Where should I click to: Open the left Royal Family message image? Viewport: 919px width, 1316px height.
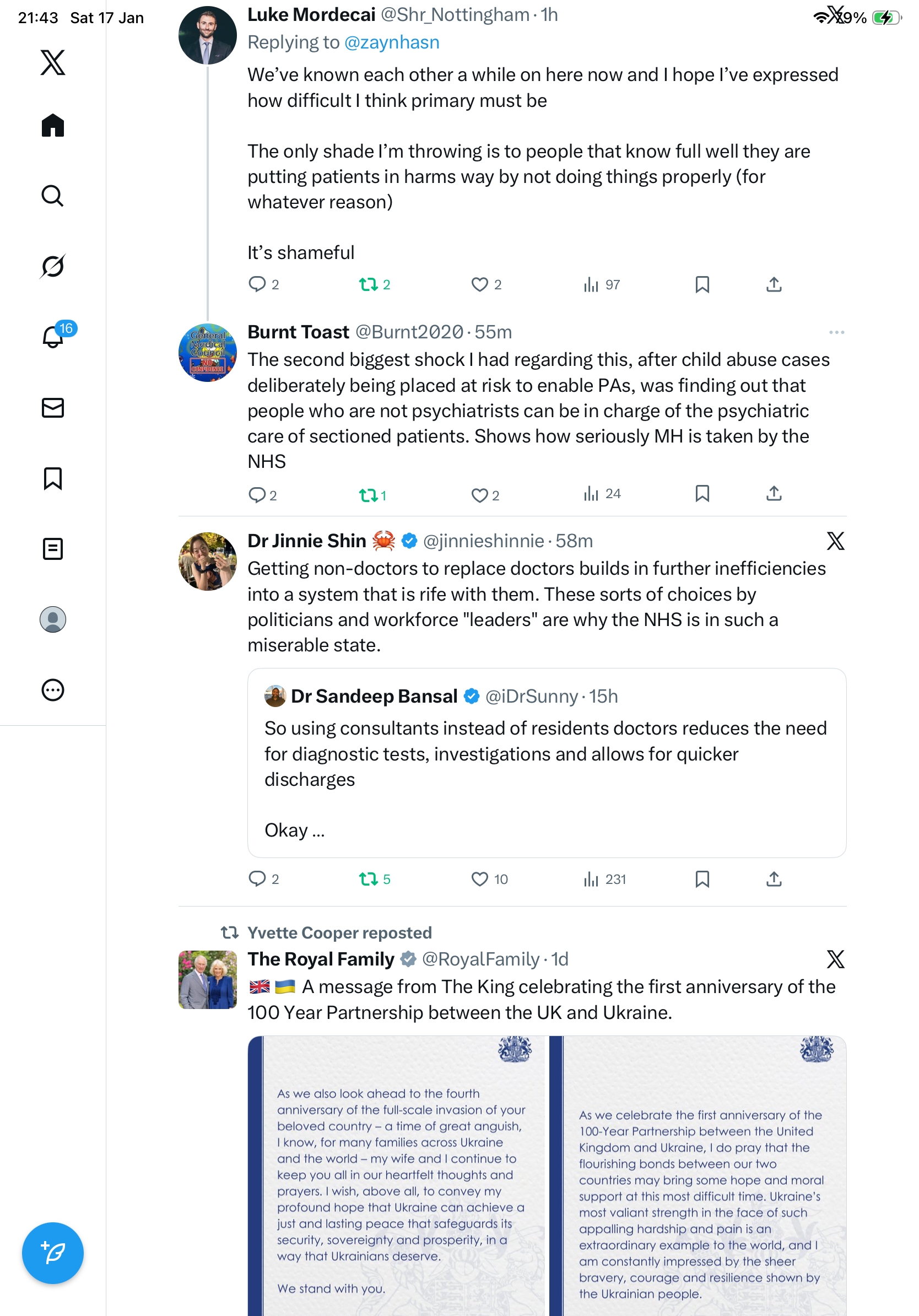coord(398,1175)
